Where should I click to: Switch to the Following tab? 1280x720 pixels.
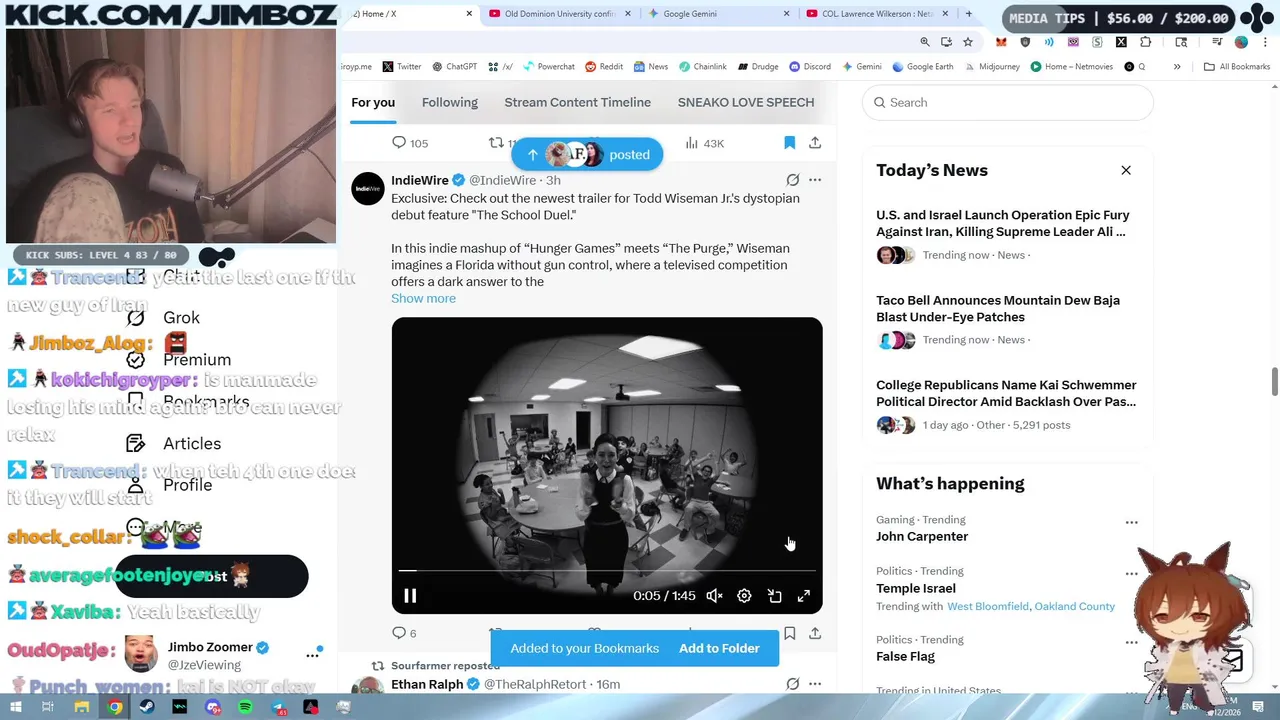(450, 102)
